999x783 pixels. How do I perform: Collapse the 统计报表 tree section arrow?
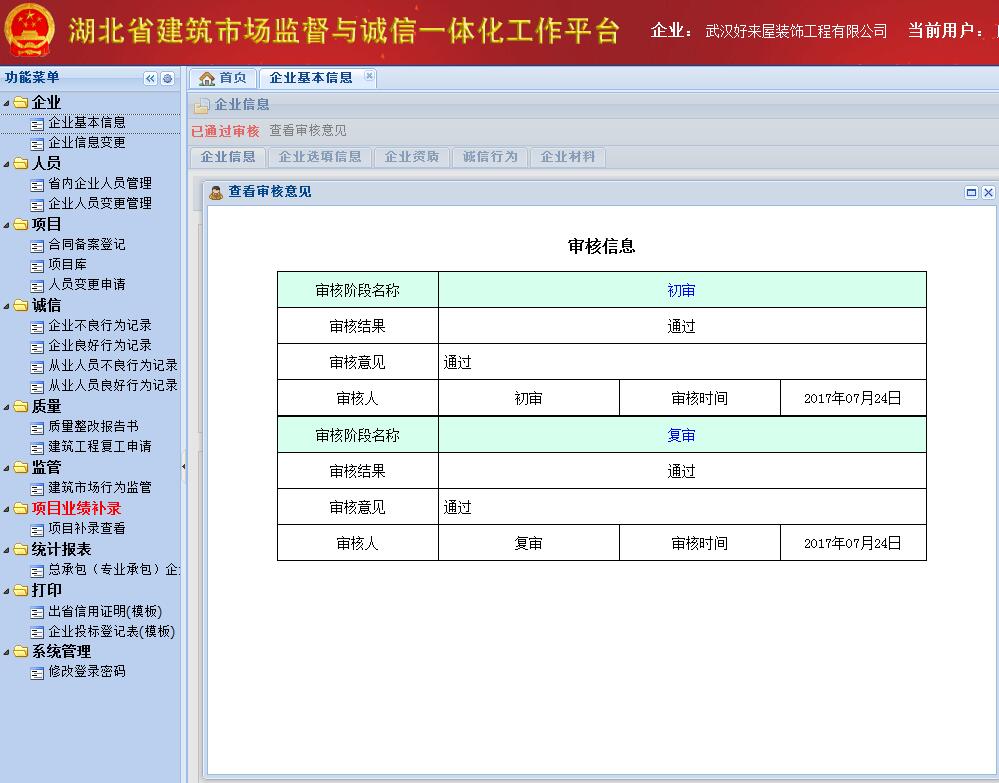[x=7, y=550]
